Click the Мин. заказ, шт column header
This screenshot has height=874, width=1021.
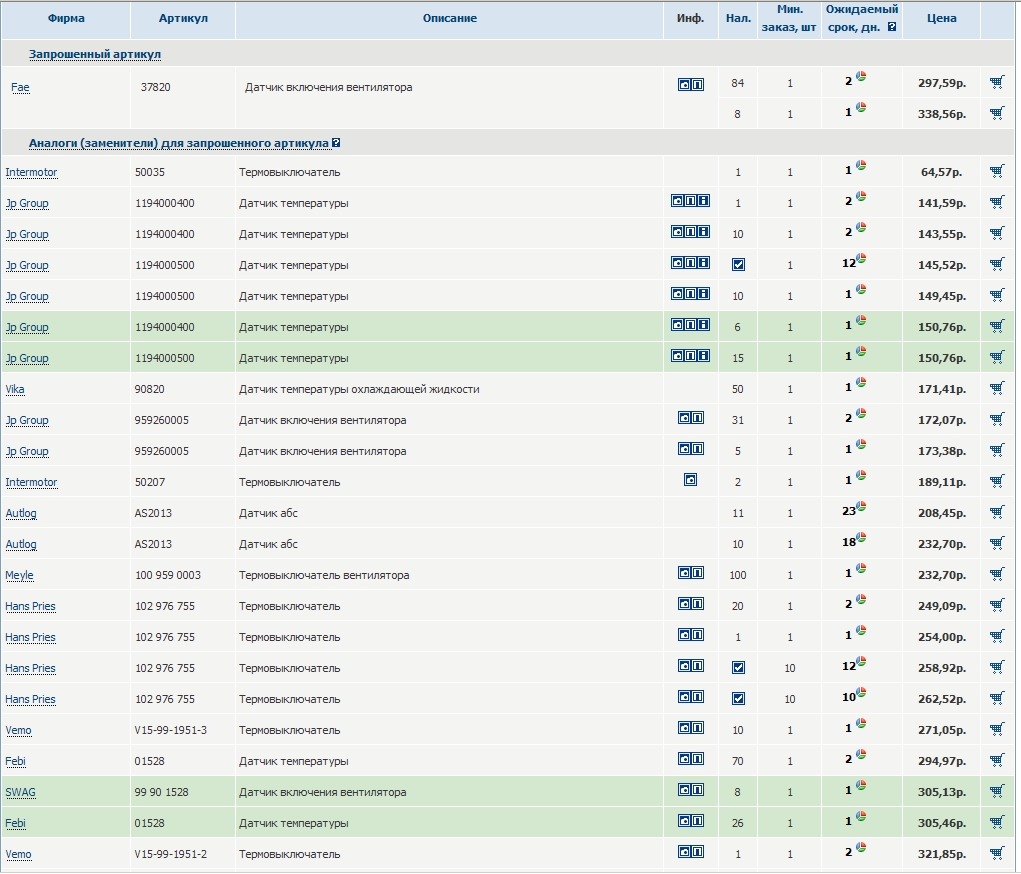click(789, 18)
